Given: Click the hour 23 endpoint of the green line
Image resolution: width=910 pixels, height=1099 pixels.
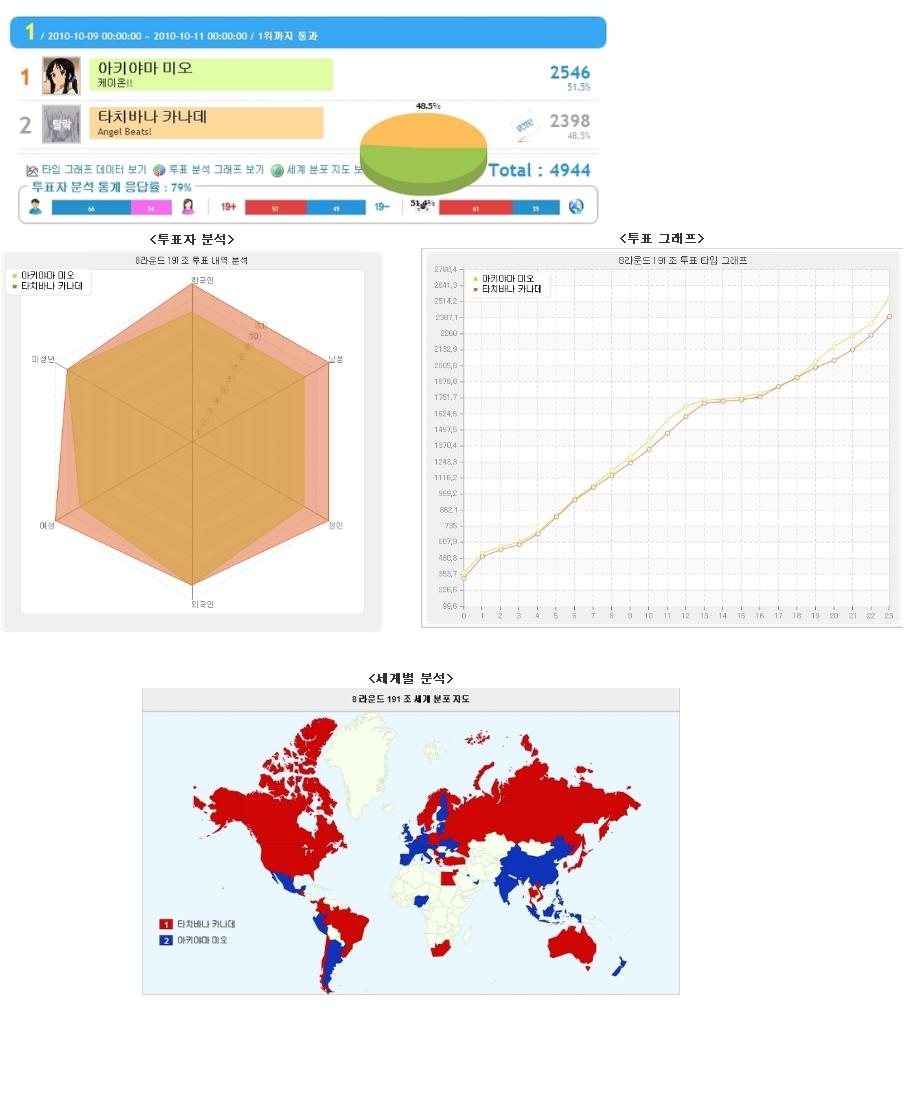Looking at the screenshot, I should click(x=890, y=298).
